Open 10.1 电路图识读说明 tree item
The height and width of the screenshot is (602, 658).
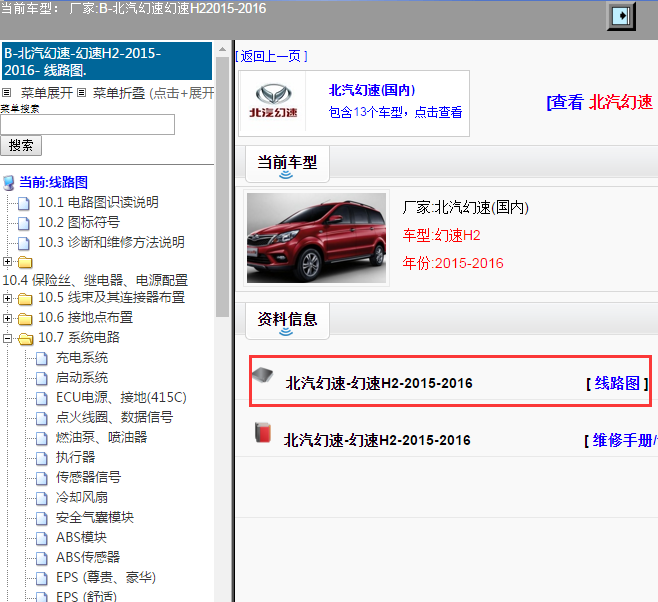98,203
